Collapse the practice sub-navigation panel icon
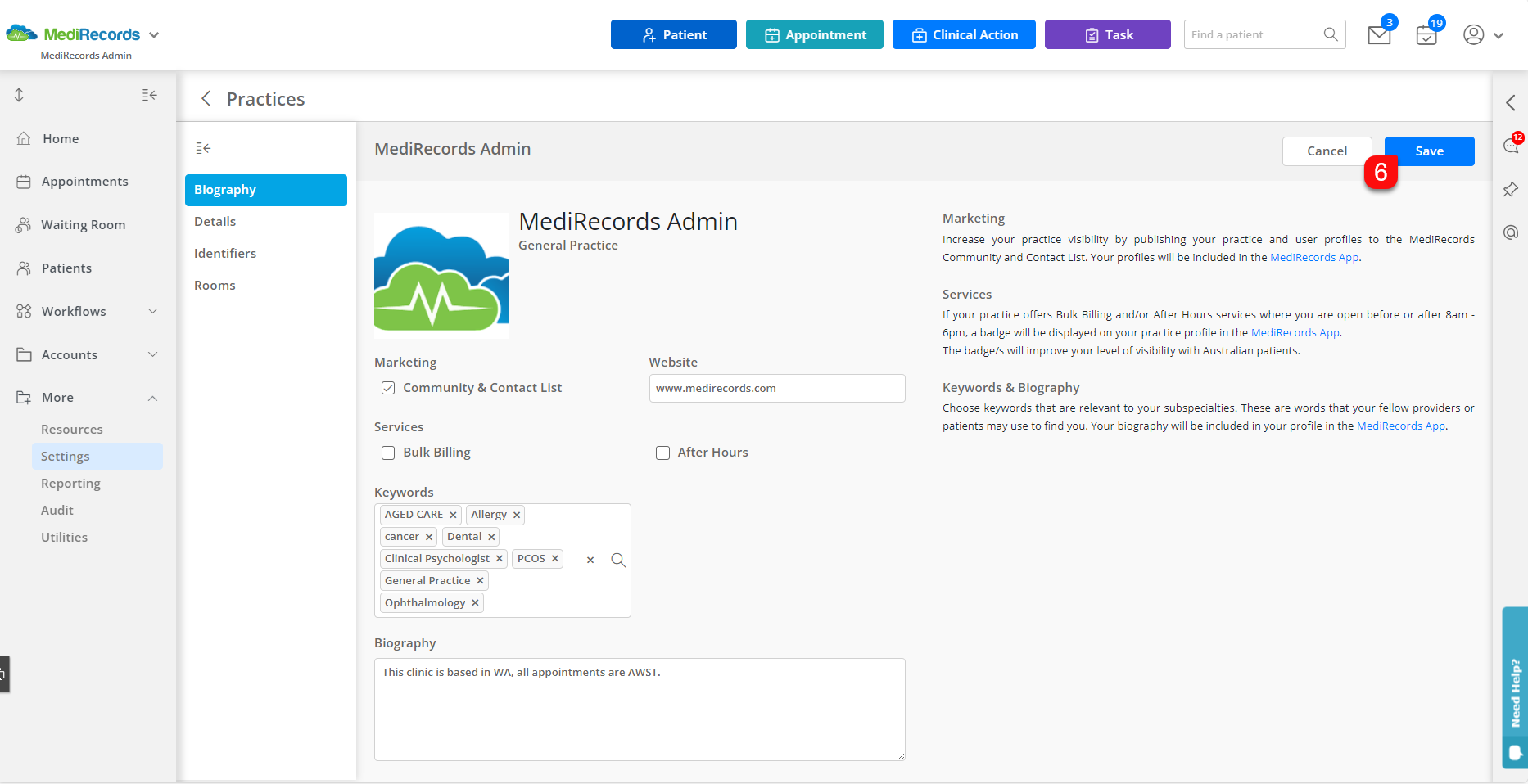This screenshot has height=784, width=1528. (203, 148)
